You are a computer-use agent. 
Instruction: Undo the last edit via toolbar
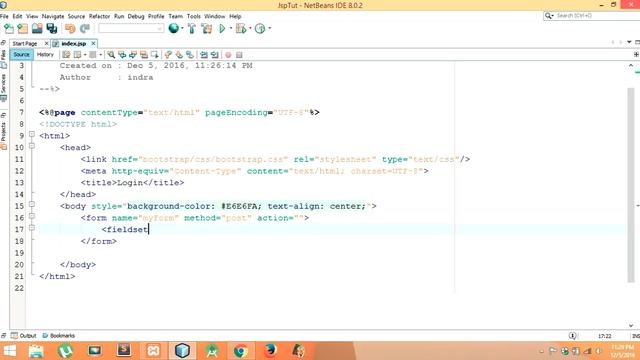pyautogui.click(x=70, y=29)
